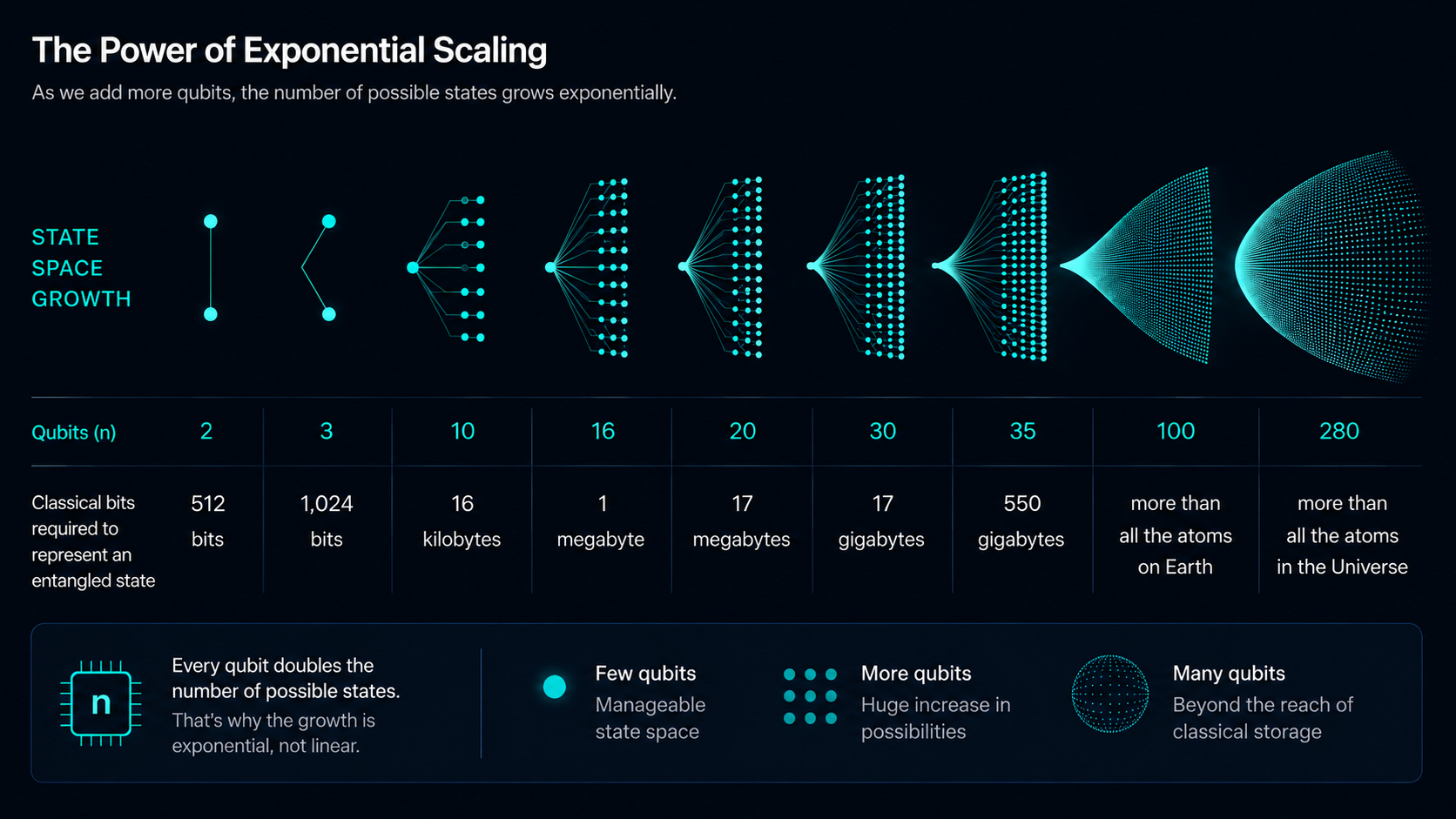Click the 17 gigabytes cell

coord(881,521)
